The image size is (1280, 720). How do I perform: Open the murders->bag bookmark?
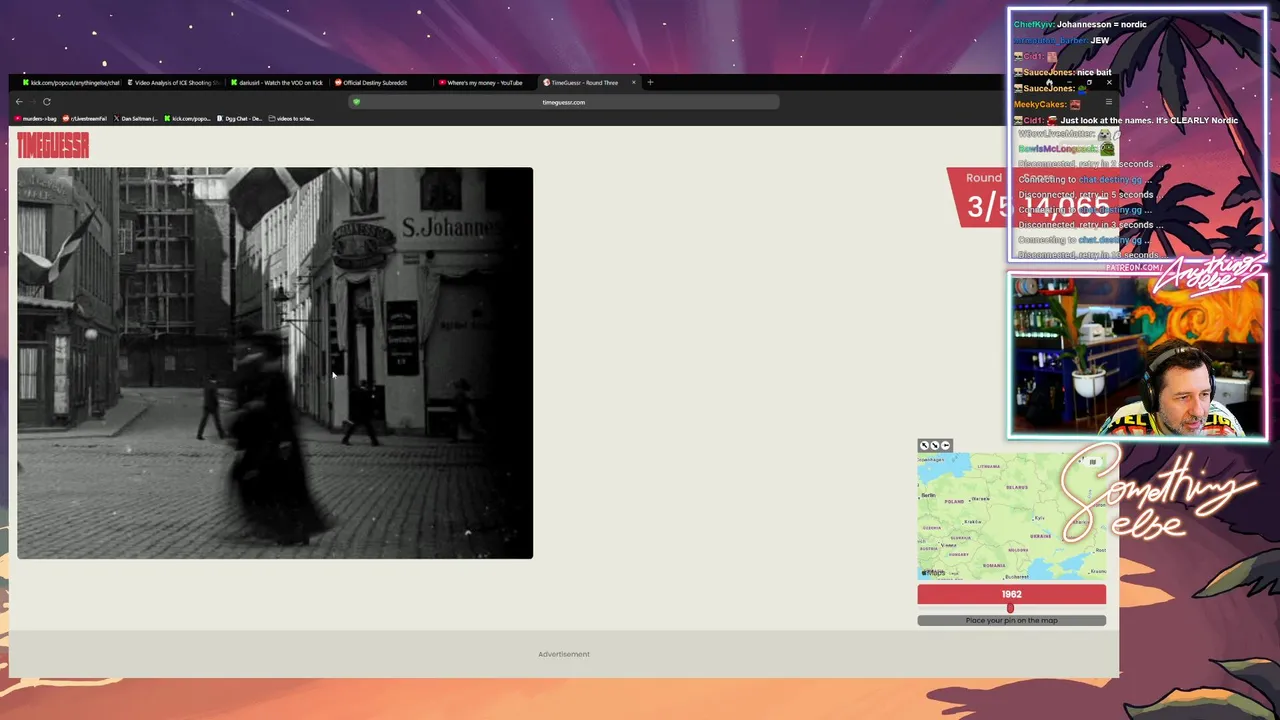pyautogui.click(x=36, y=118)
